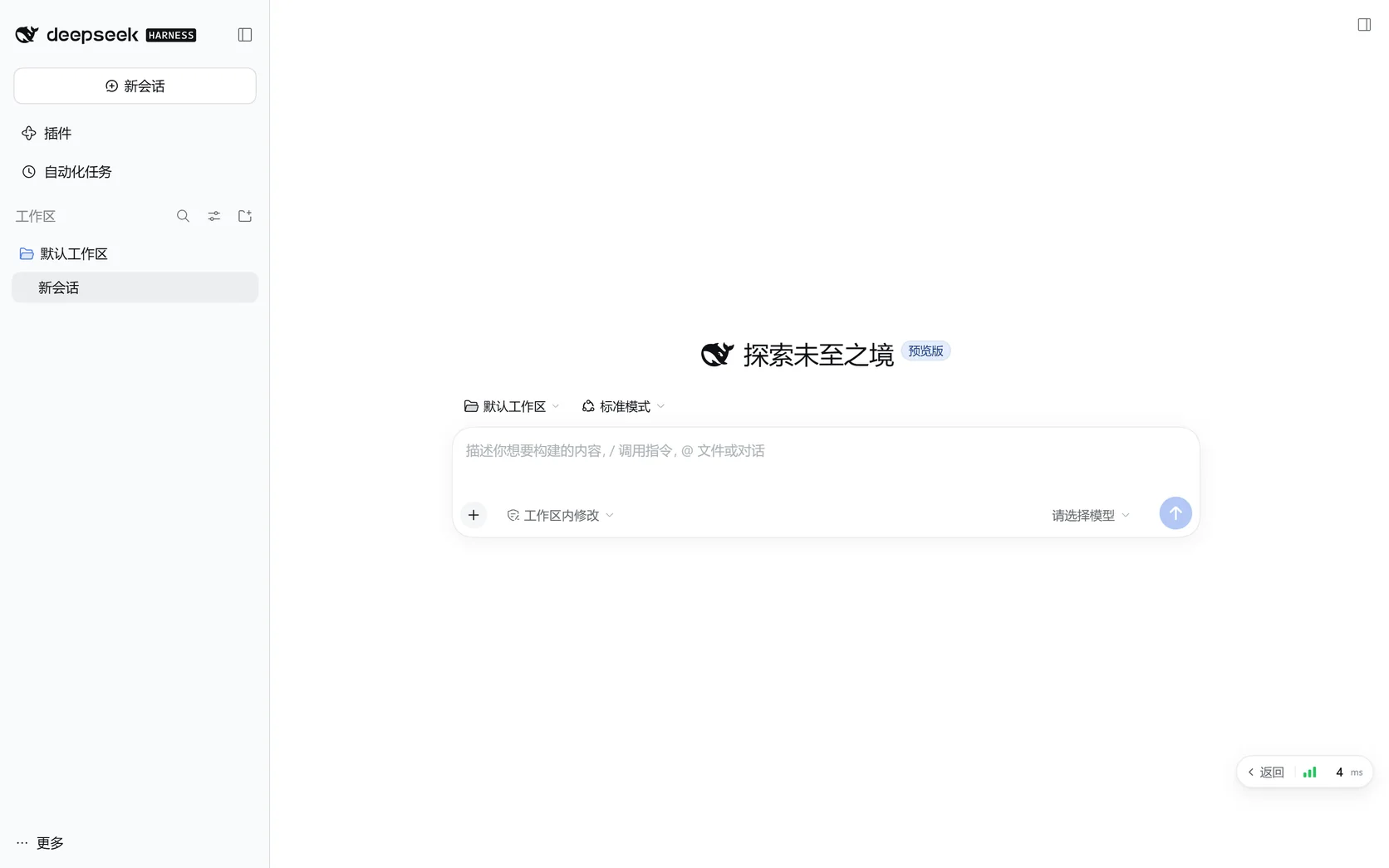This screenshot has width=1389, height=868.
Task: Click the 工作区 section header label
Action: [36, 217]
